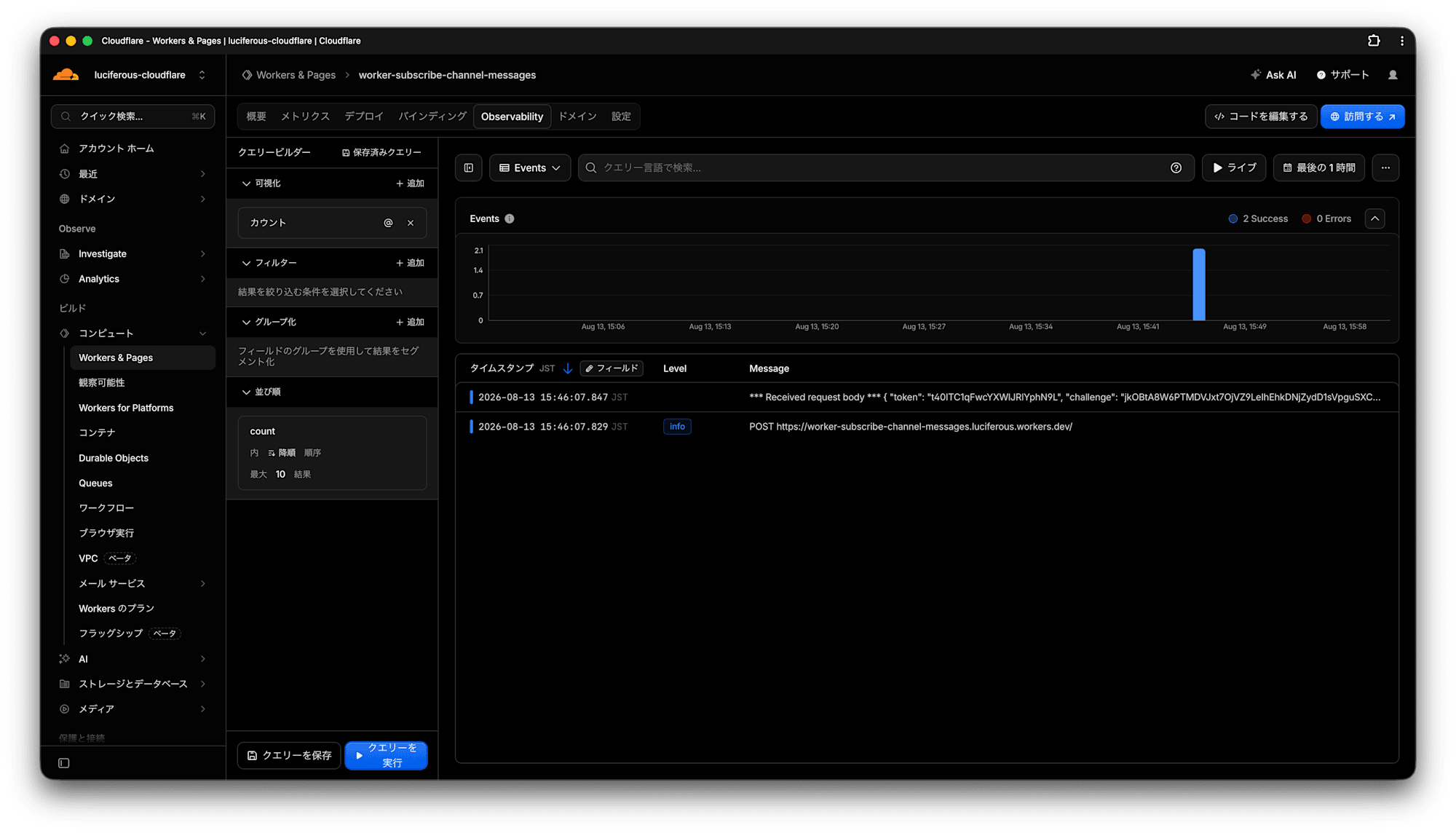Open the browser three-dot menu

pos(1402,41)
